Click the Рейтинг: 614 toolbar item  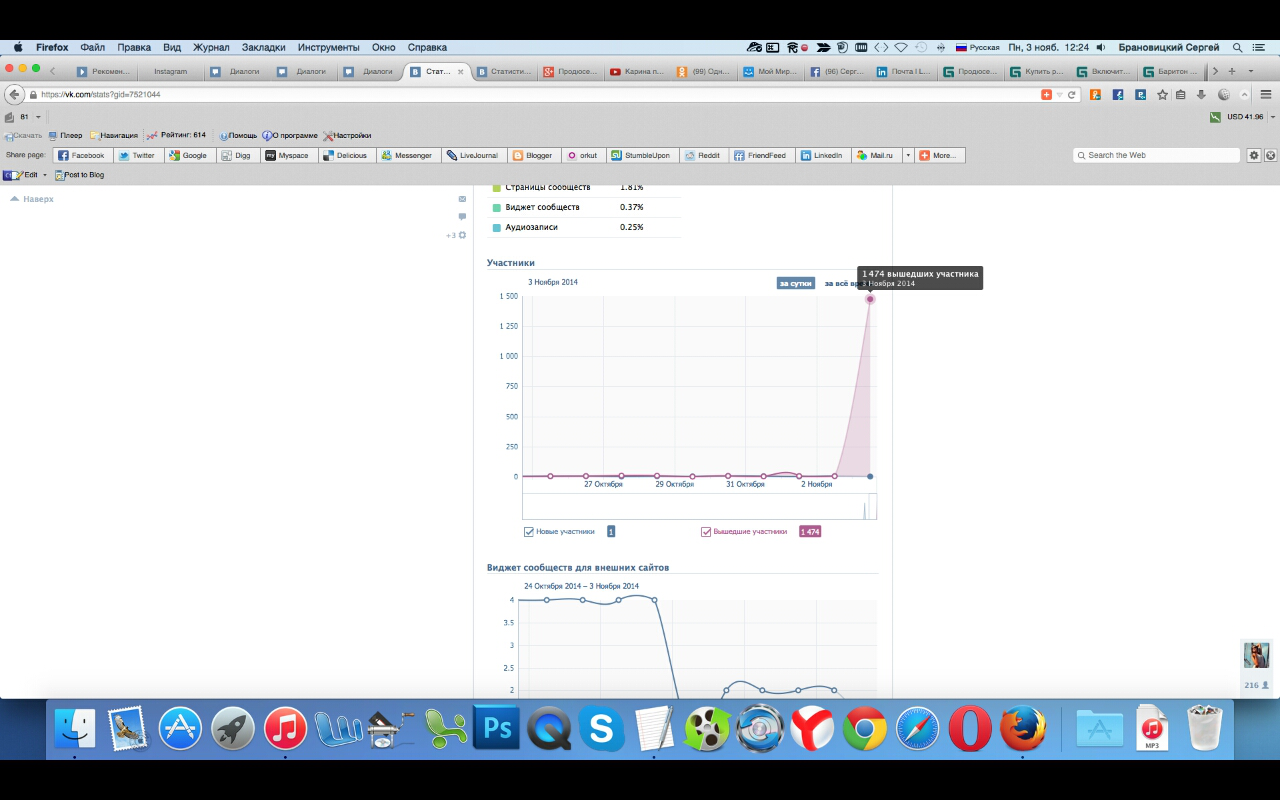pos(176,135)
